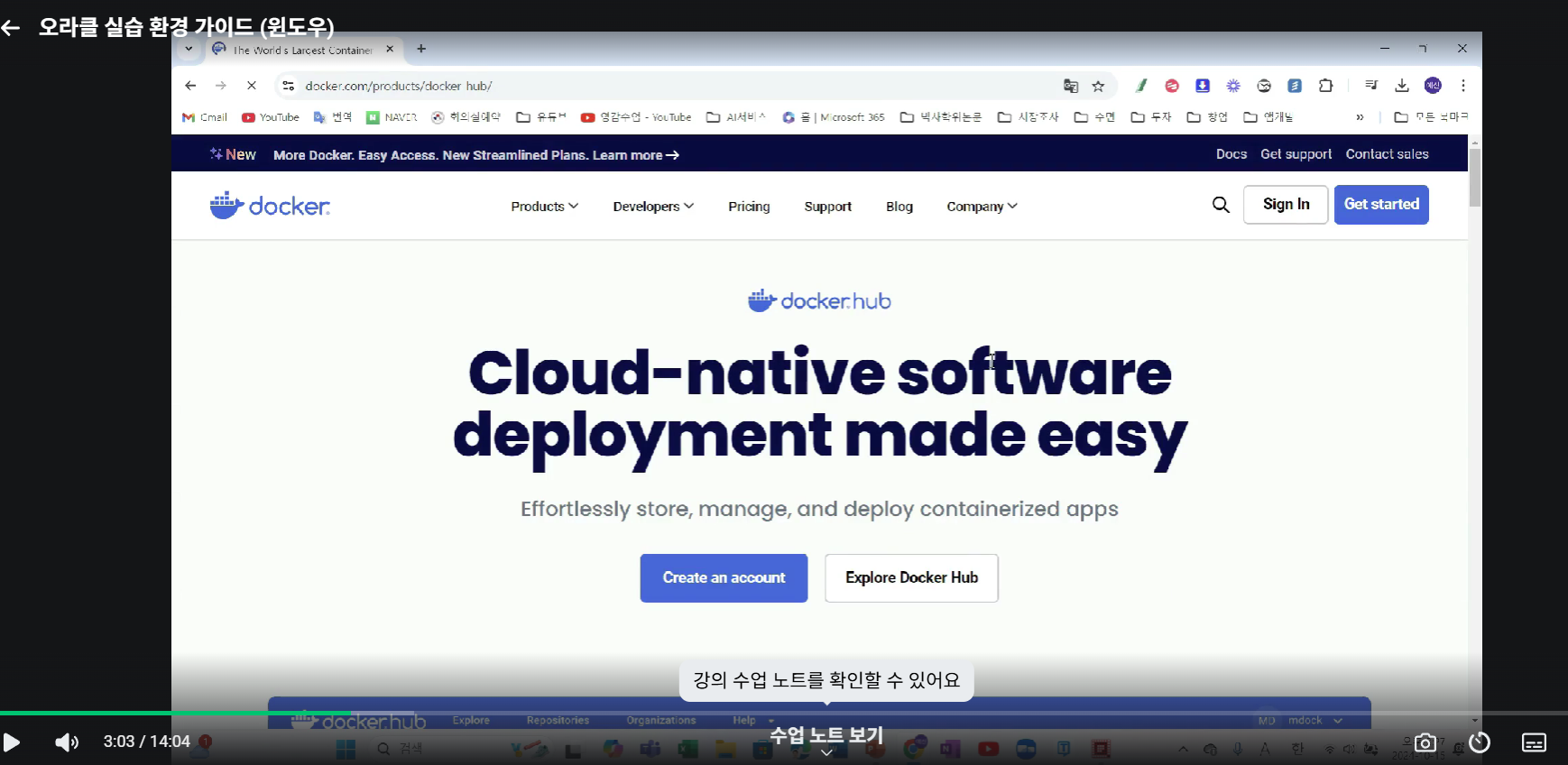This screenshot has height=765, width=1568.
Task: Open the playback speed control icon
Action: click(x=1480, y=742)
